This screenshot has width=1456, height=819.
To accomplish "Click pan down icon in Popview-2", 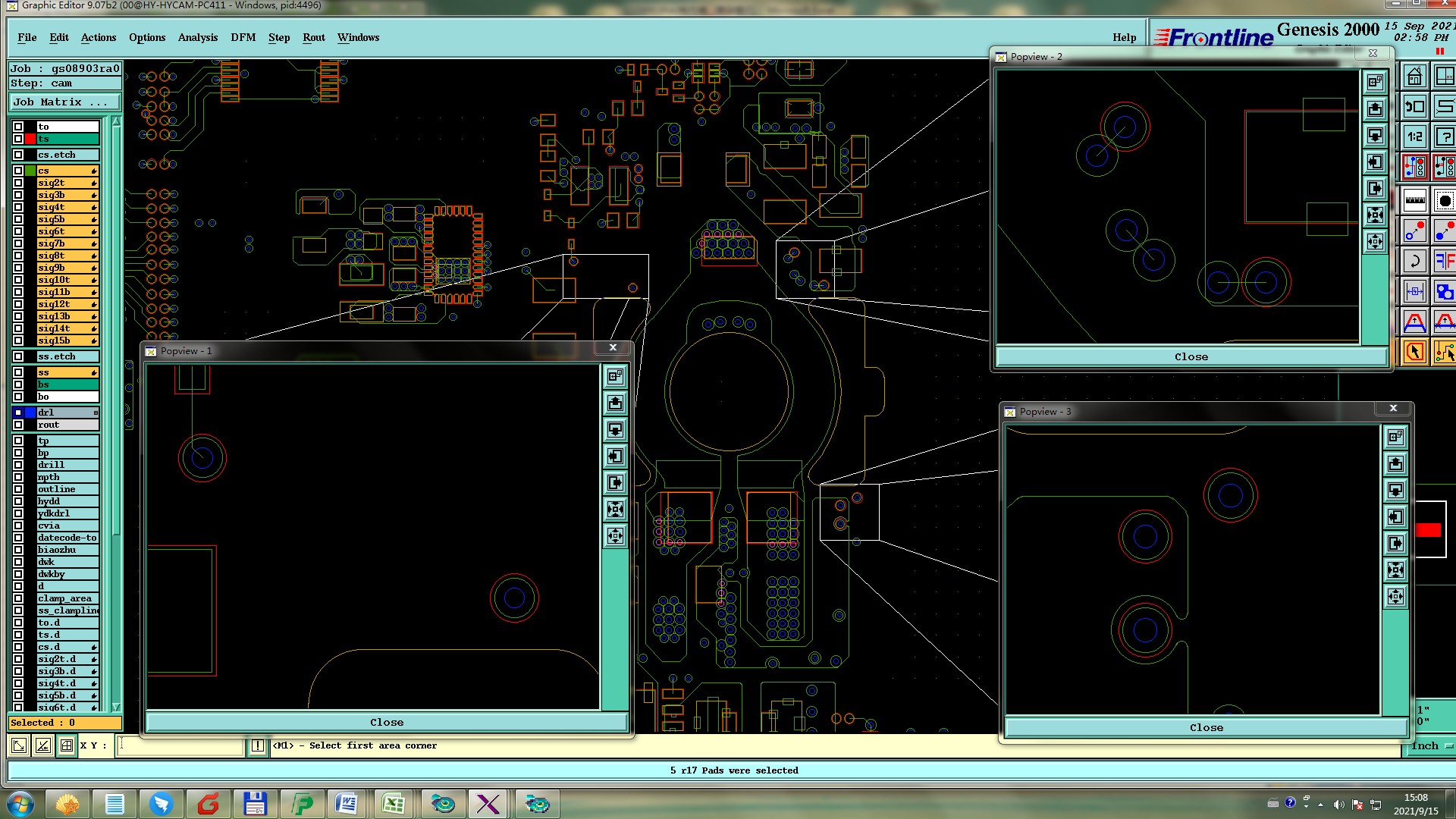I will pos(1375,136).
